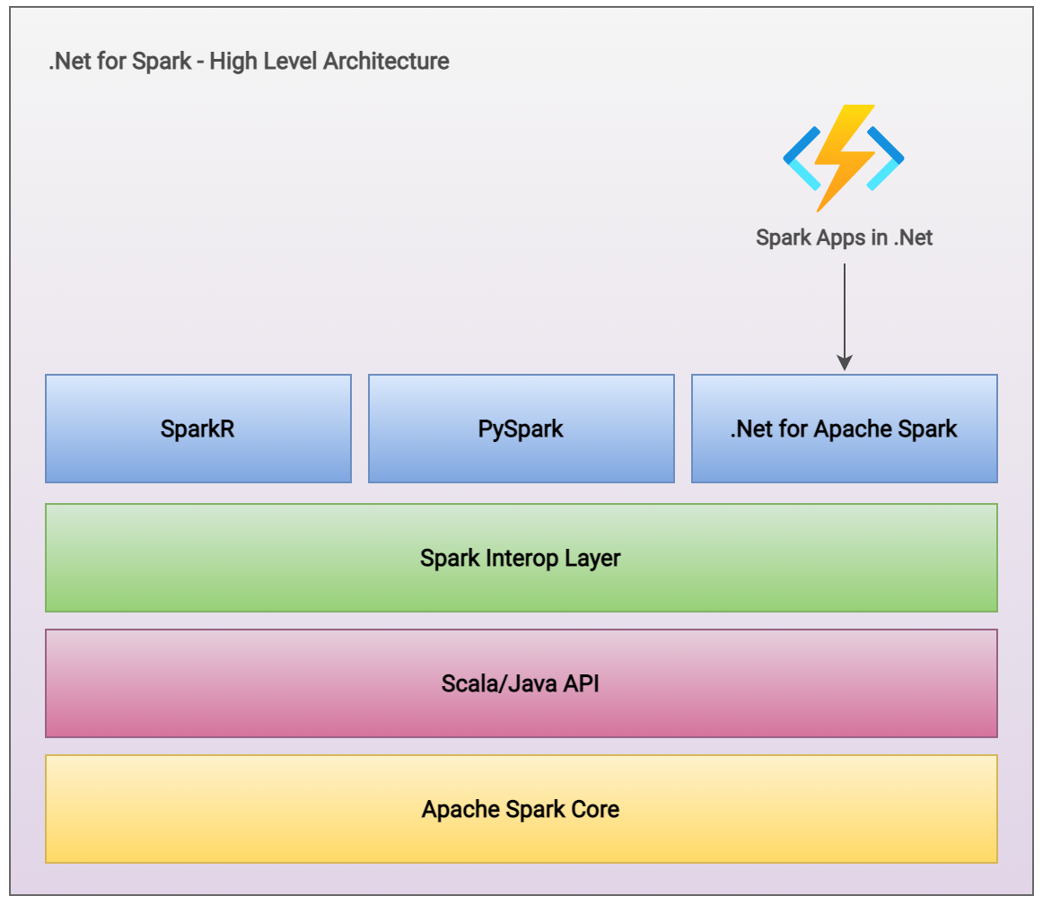Click the 'Scala/Java API' text
This screenshot has height=904, width=1040.
521,684
